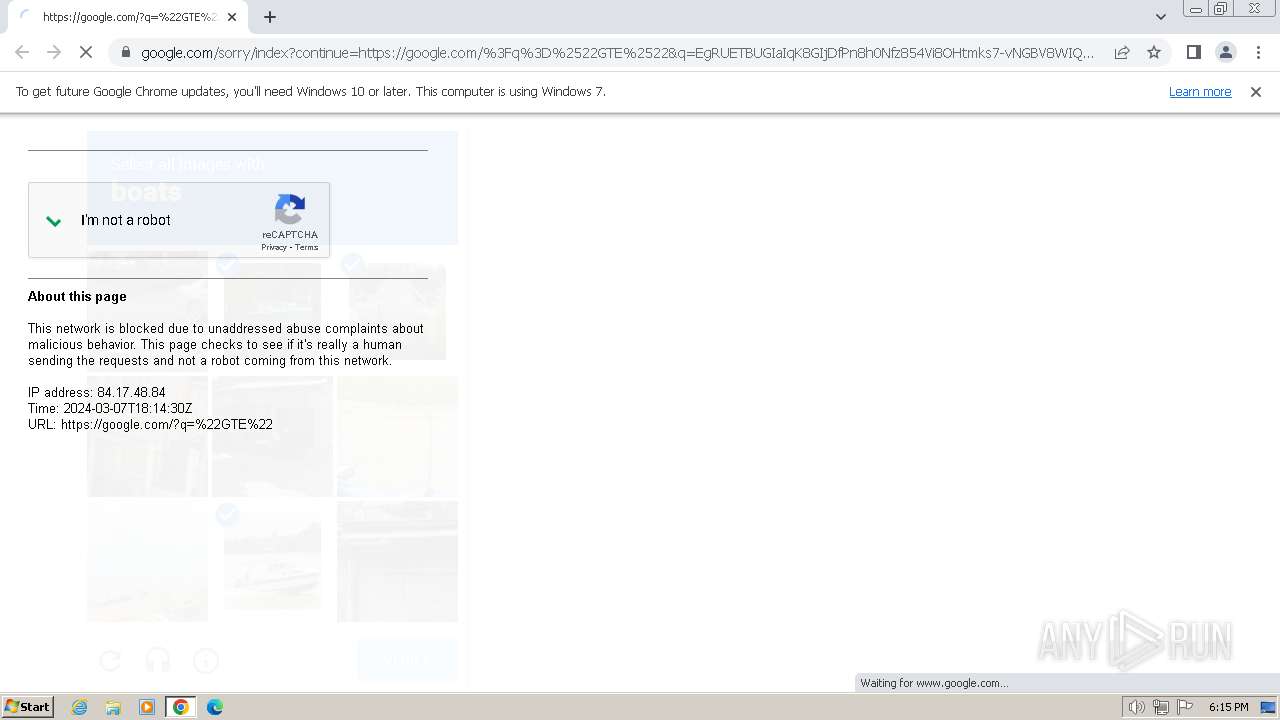This screenshot has height=720, width=1280.
Task: Switch to Chrome in the taskbar
Action: [x=181, y=707]
